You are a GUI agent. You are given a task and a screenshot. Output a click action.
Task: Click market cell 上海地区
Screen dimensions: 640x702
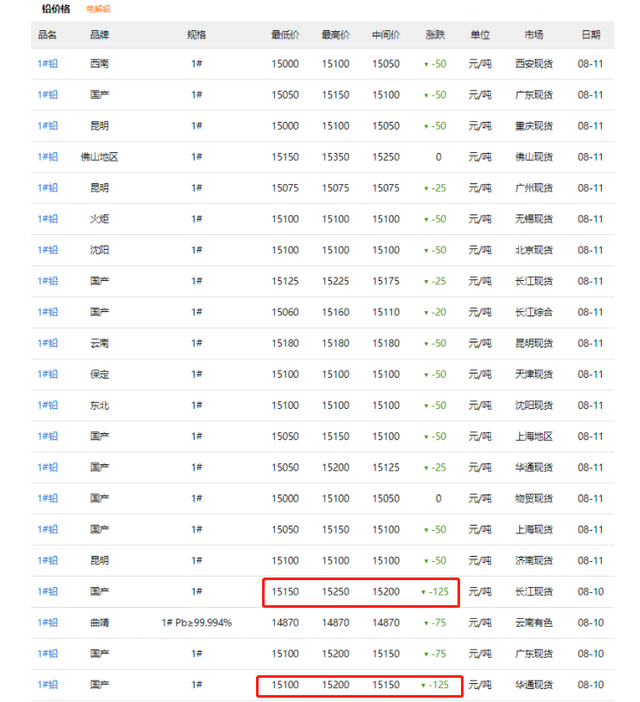[x=534, y=437]
